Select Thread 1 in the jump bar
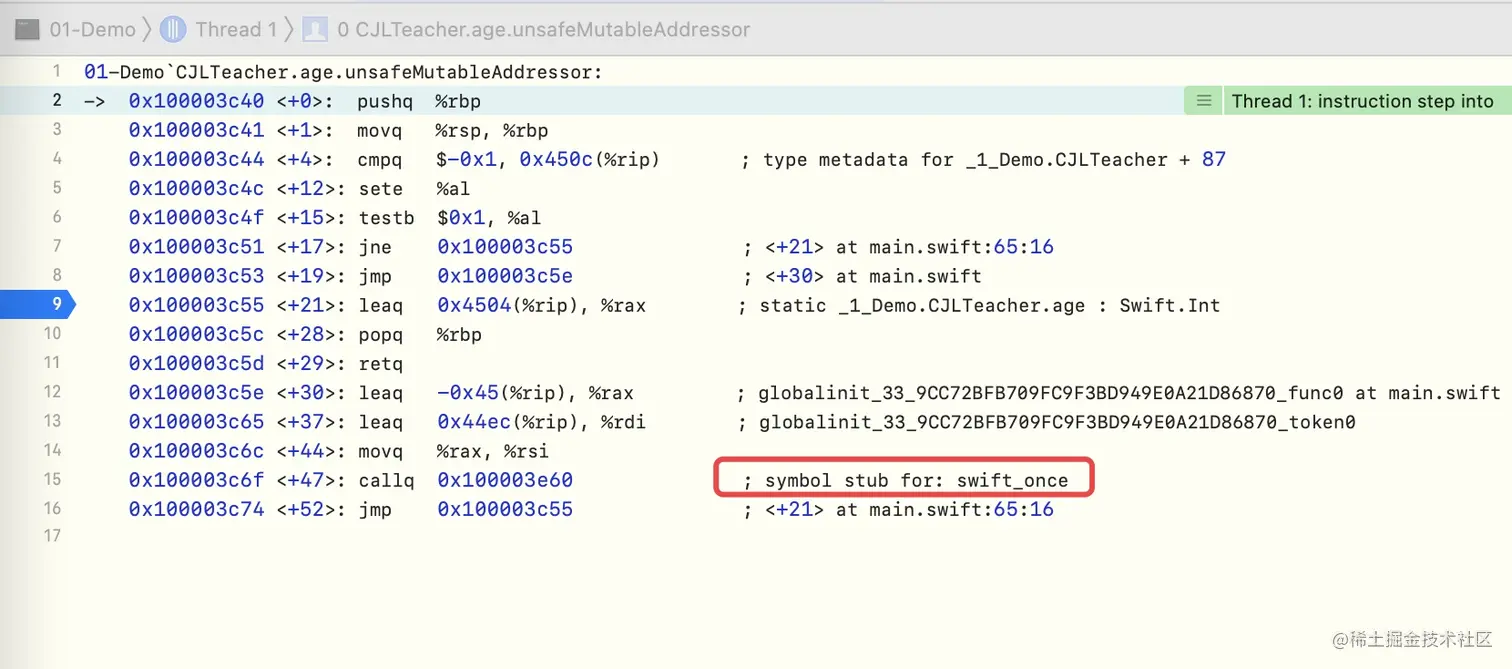Image resolution: width=1512 pixels, height=669 pixels. click(236, 29)
